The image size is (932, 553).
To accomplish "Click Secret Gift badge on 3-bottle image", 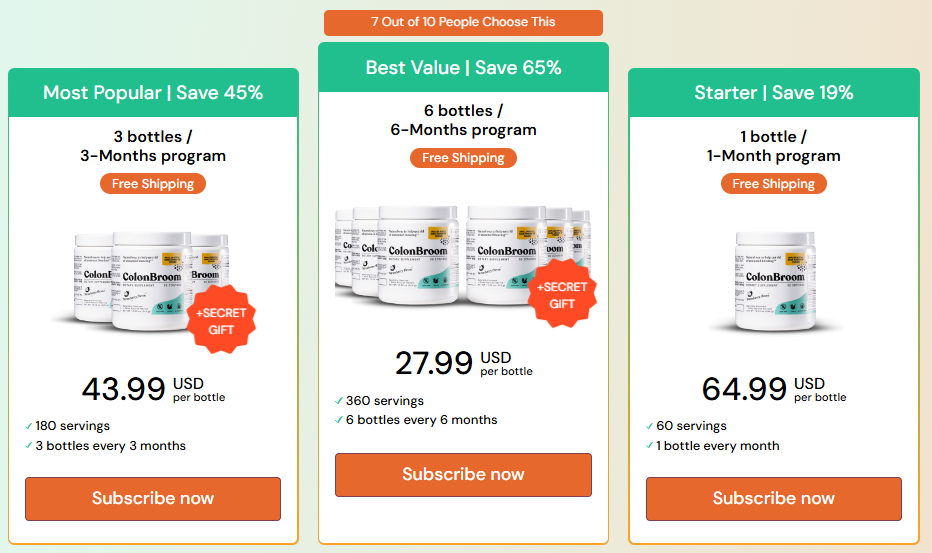I will [x=221, y=319].
